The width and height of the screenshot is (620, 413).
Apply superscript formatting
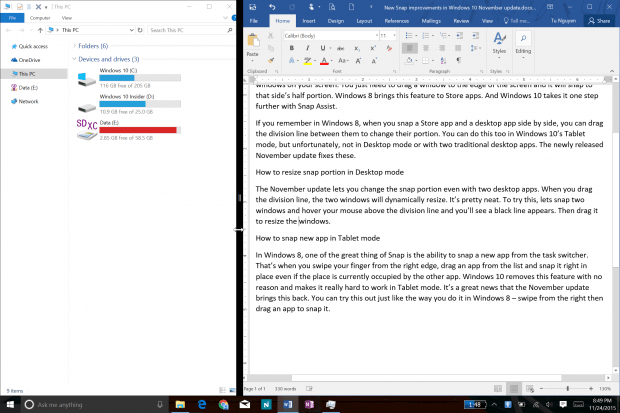tap(373, 48)
